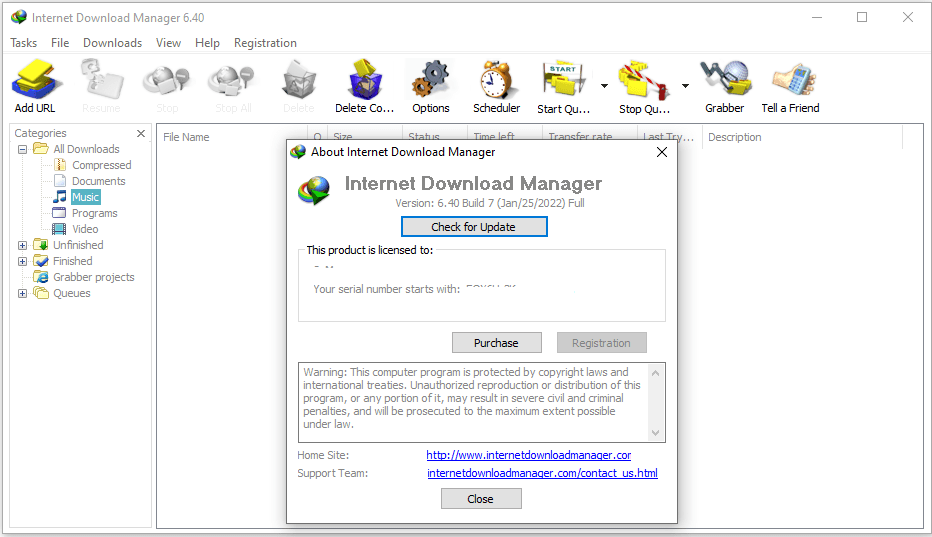
Task: Open the Start Queue dropdown arrow
Action: tap(604, 86)
